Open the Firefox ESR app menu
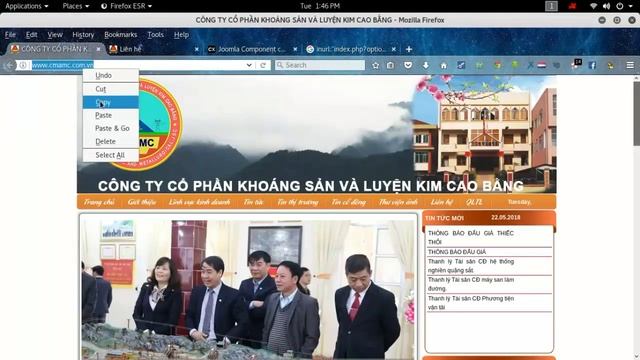 [x=126, y=6]
